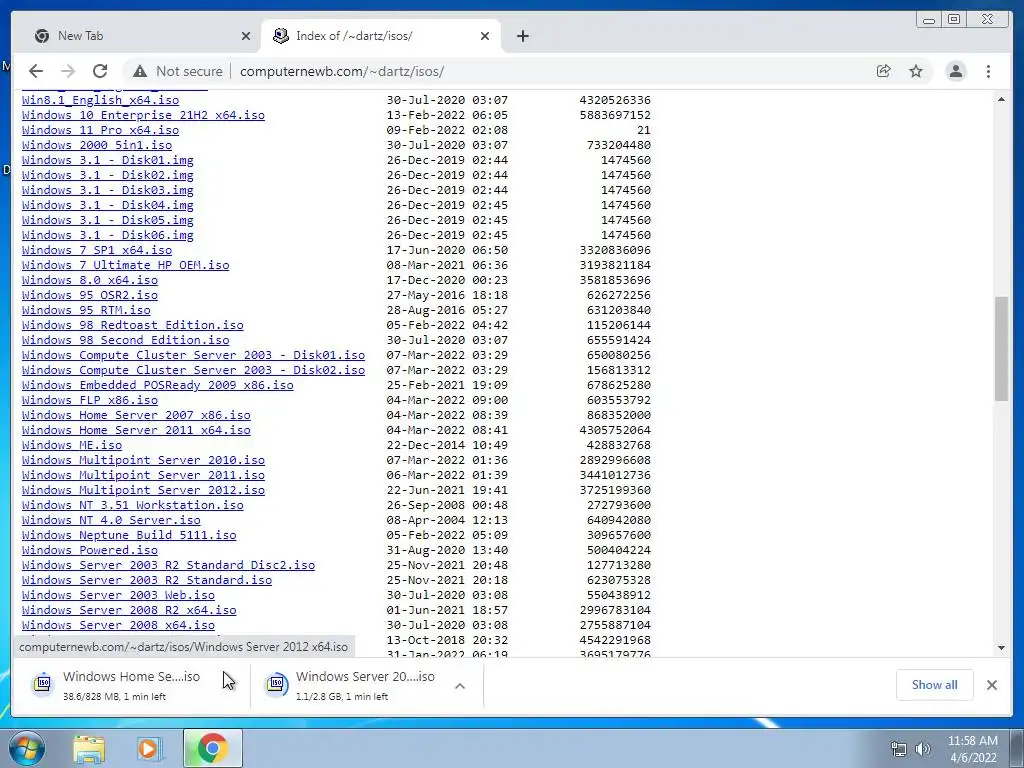
Task: Click the vertical scrollbar thumb
Action: click(x=1001, y=349)
